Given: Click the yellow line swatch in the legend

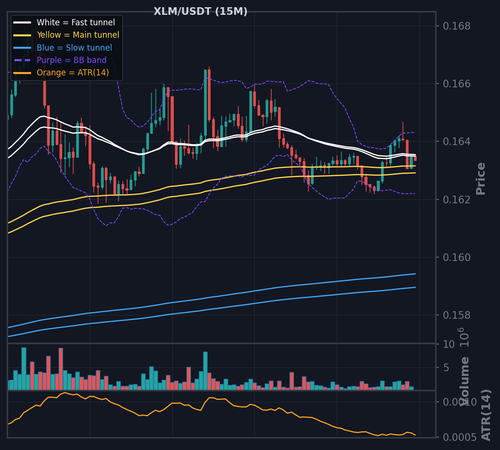Looking at the screenshot, I should 22,35.
